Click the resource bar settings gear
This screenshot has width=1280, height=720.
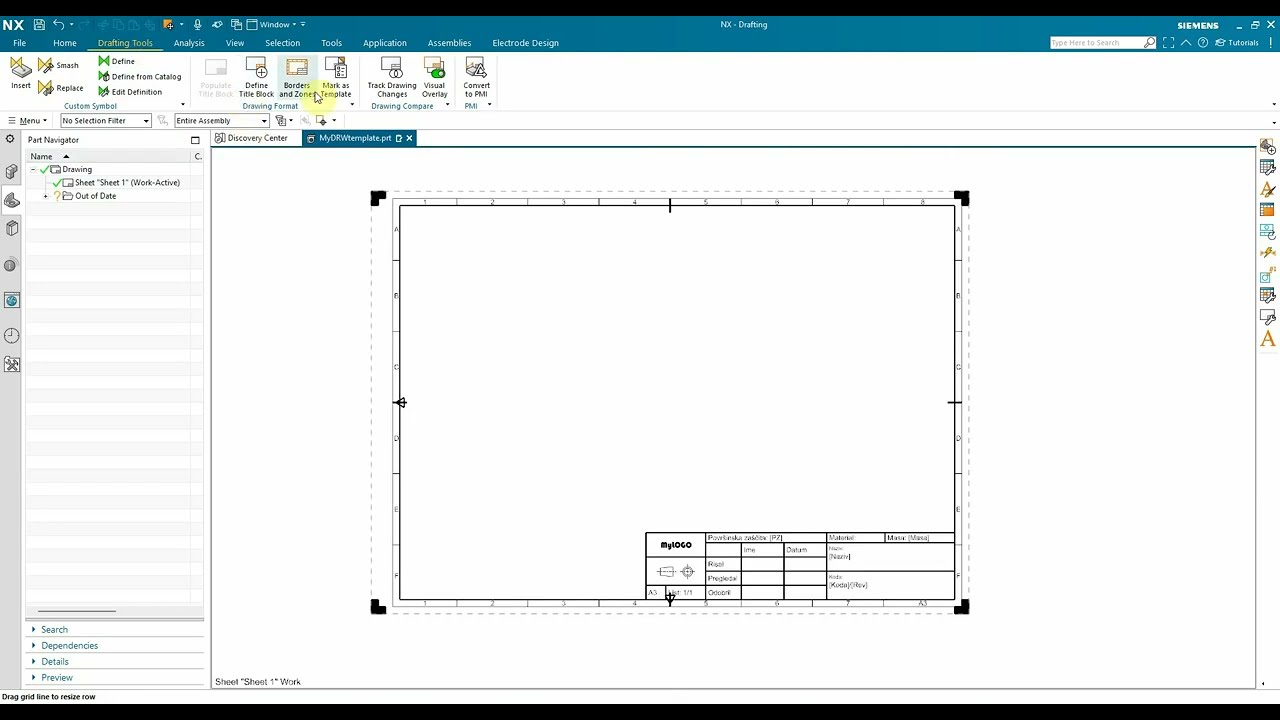click(10, 139)
